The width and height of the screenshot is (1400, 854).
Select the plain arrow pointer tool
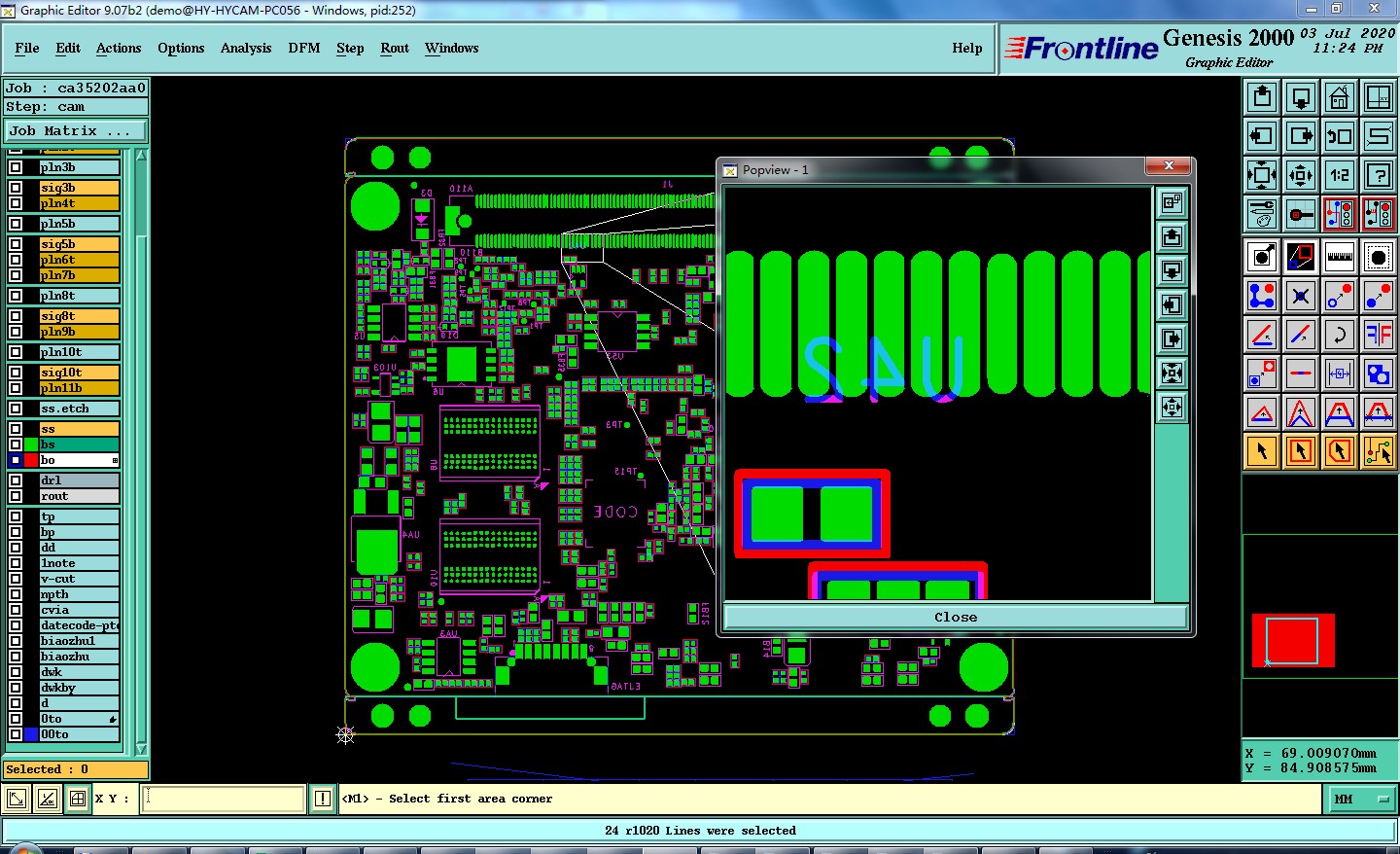(x=1262, y=451)
